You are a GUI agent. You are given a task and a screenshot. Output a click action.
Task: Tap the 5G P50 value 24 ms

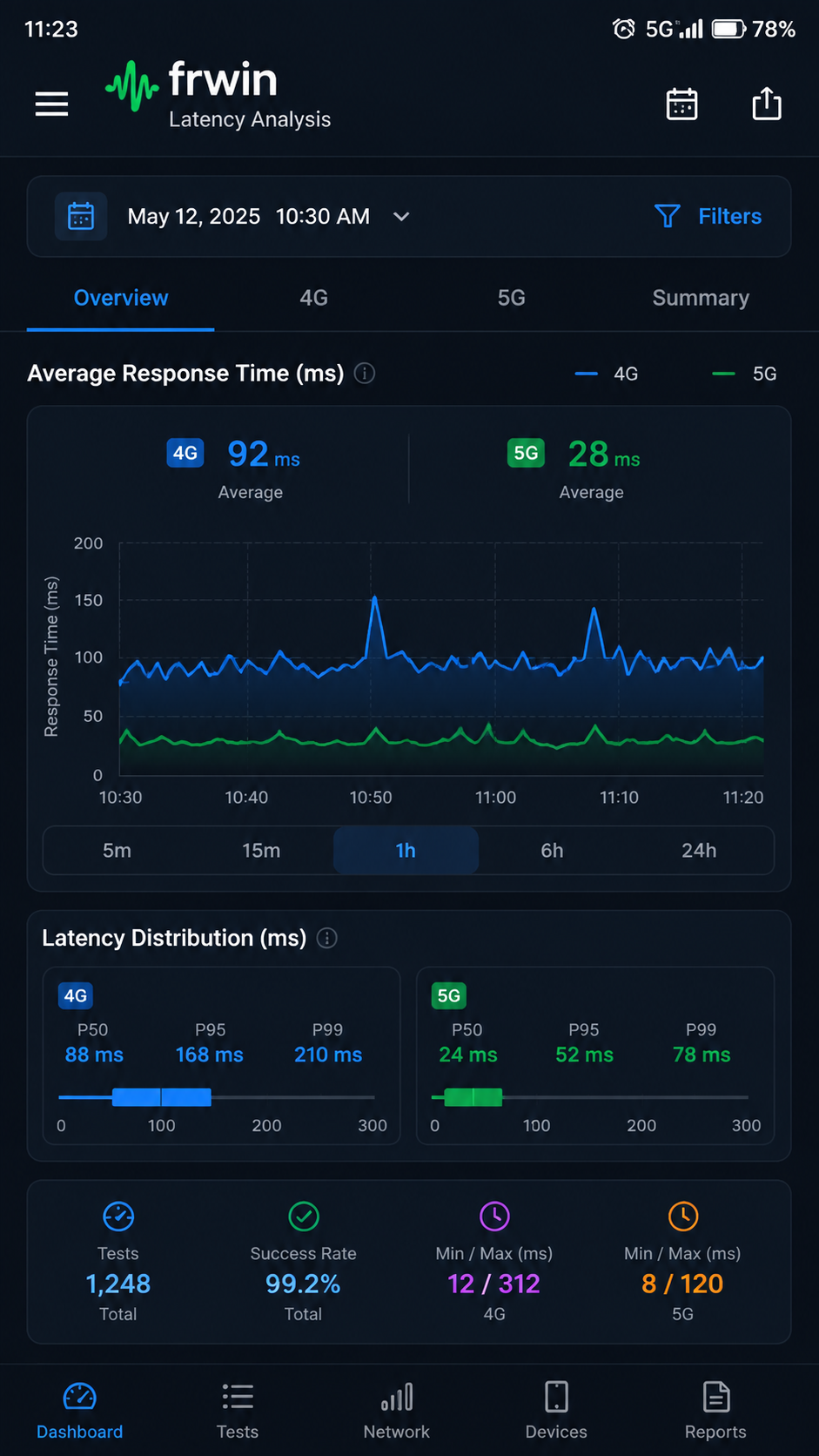pyautogui.click(x=468, y=1055)
